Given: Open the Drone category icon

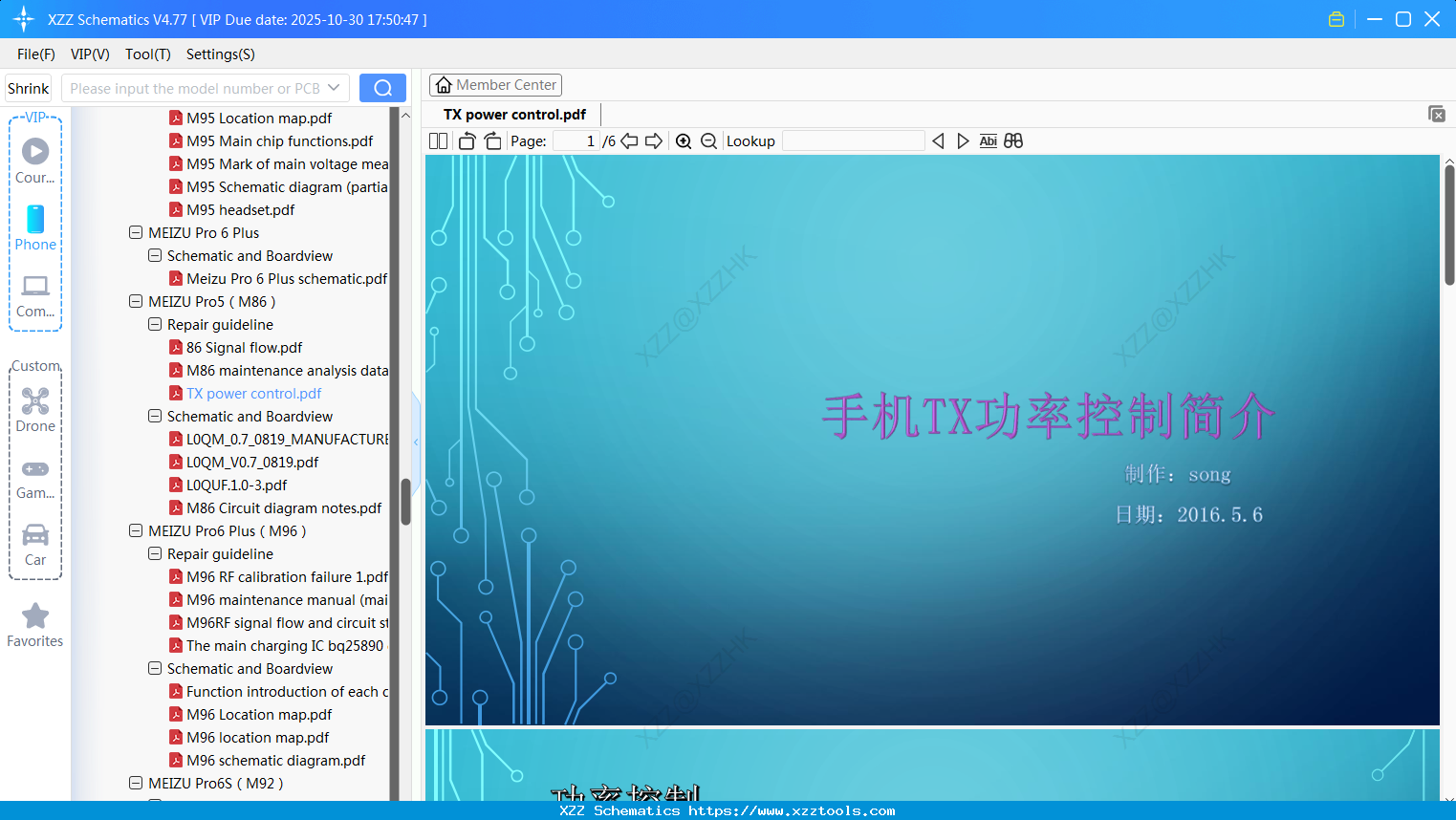Looking at the screenshot, I should [35, 401].
